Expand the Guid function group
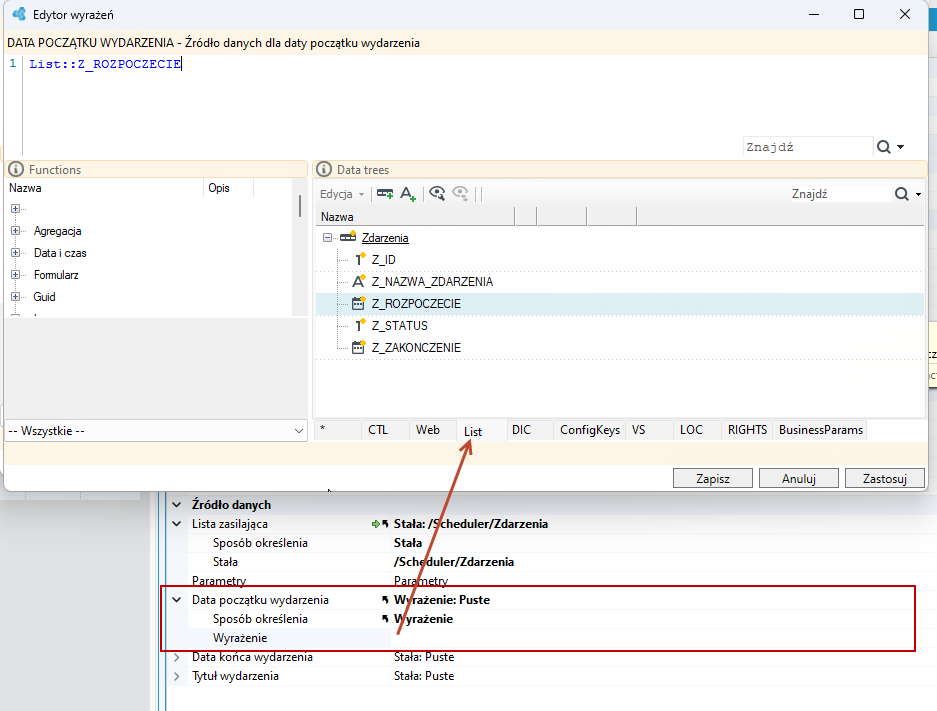Screen dimensions: 937x711 pos(16,297)
